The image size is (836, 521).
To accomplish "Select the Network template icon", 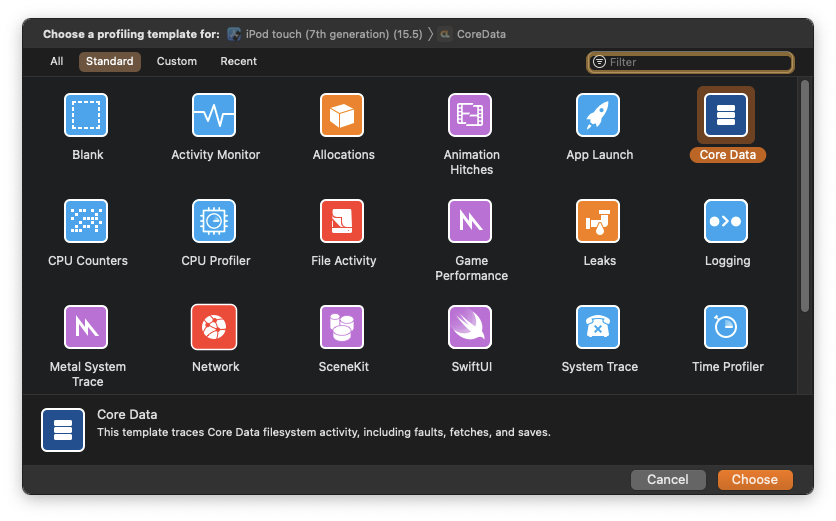I will [x=214, y=327].
